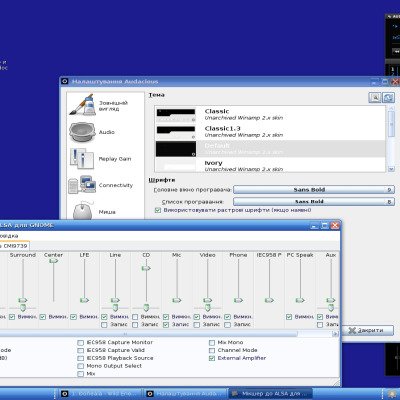Screen dimensions: 400x400
Task: Enable the Mix checkbox
Action: pyautogui.click(x=80, y=374)
